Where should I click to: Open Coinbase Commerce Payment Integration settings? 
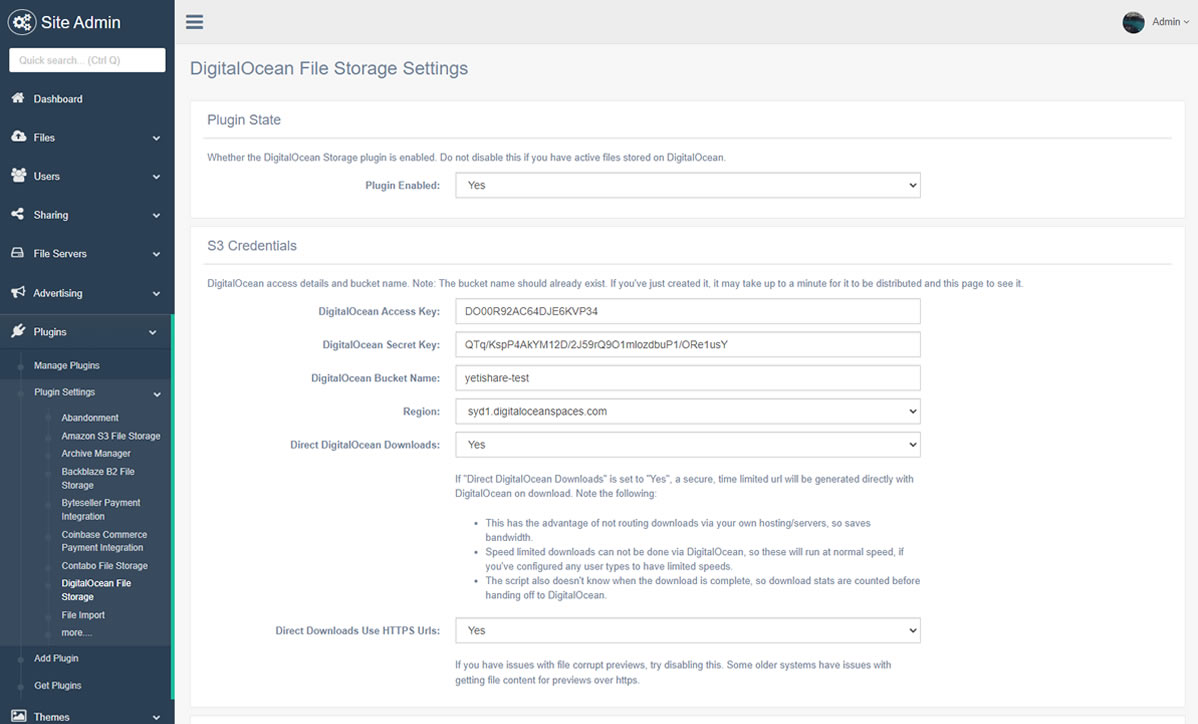pos(104,541)
